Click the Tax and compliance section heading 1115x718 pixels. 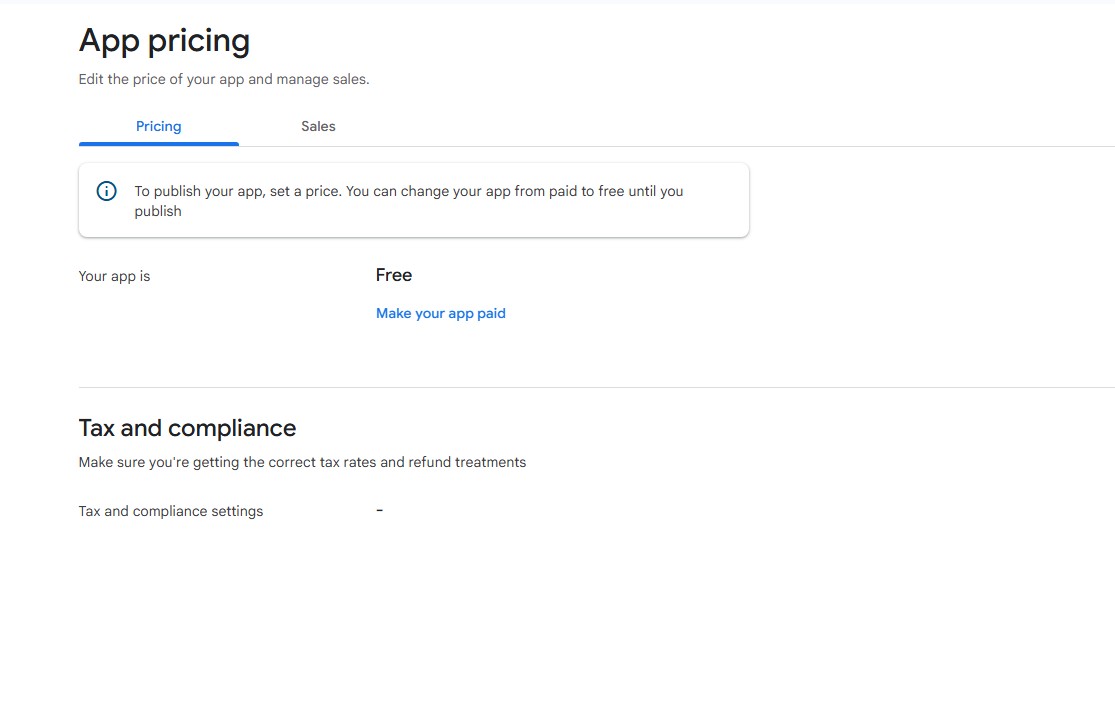tap(187, 428)
